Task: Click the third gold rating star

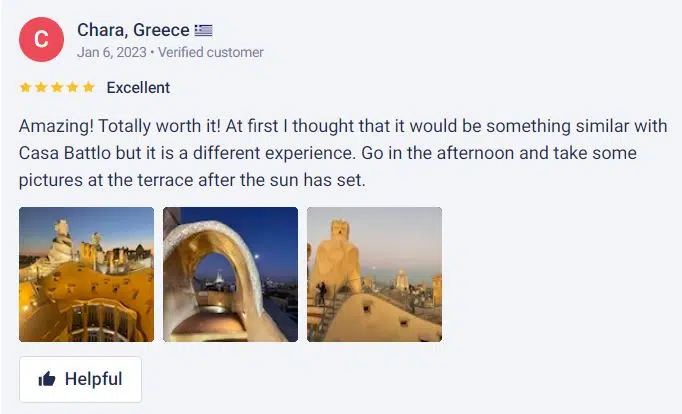Action: coord(57,87)
